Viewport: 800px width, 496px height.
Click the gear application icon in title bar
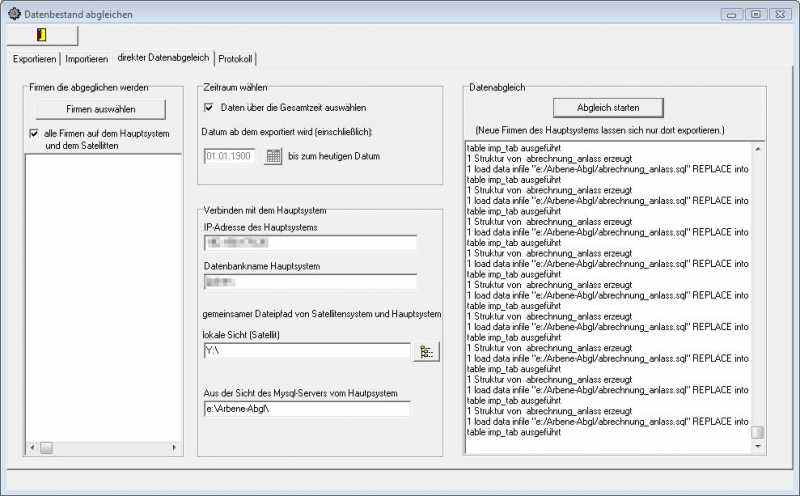point(14,14)
